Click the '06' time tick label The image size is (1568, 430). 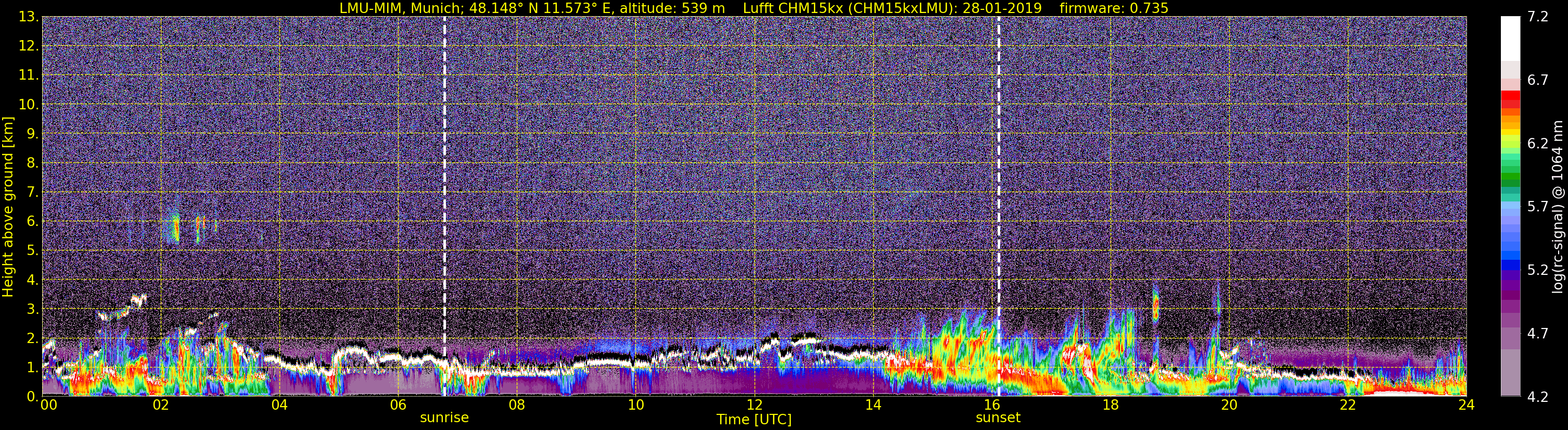click(398, 405)
